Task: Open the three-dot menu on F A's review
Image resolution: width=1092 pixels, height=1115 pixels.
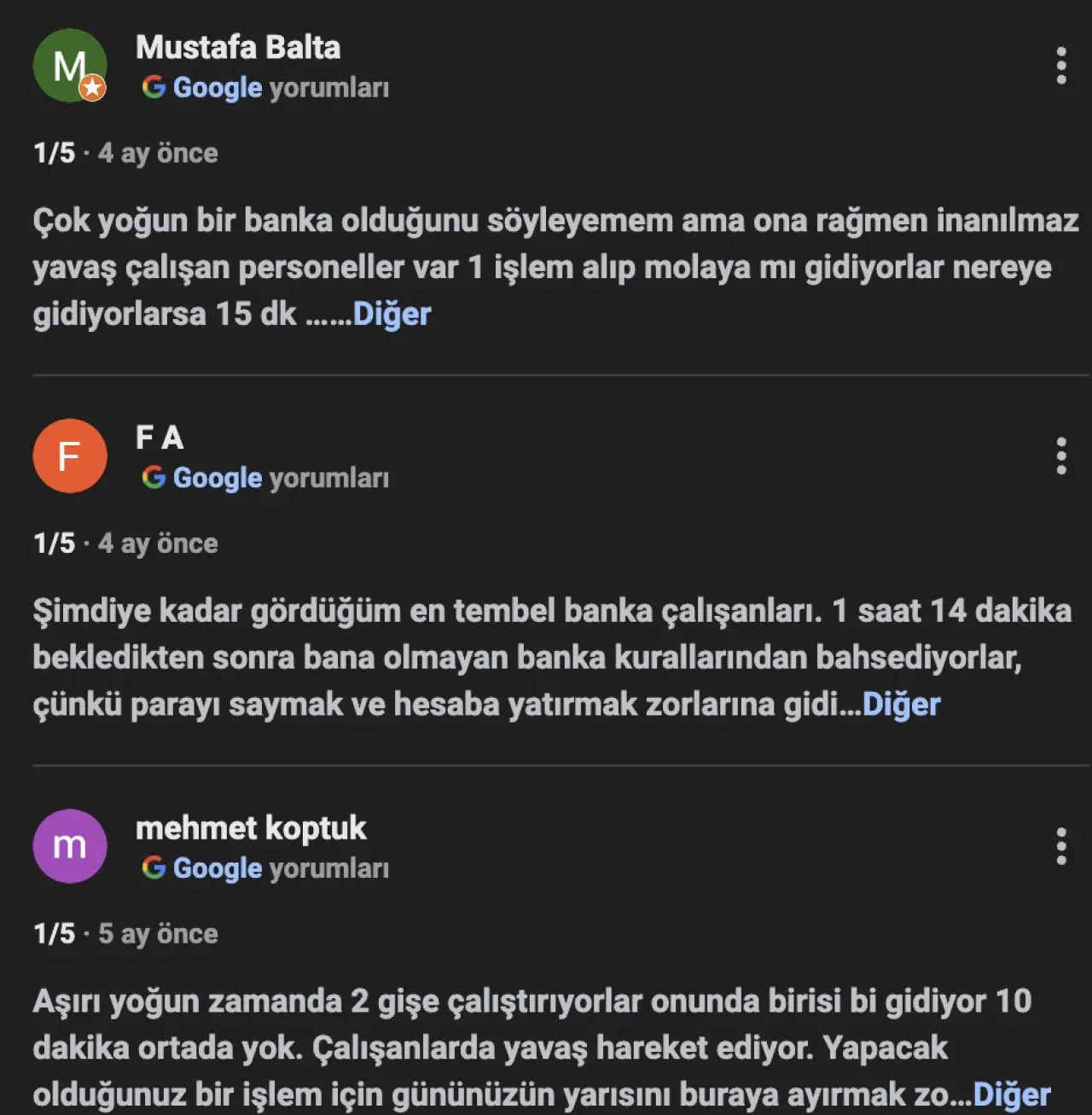Action: click(x=1061, y=456)
